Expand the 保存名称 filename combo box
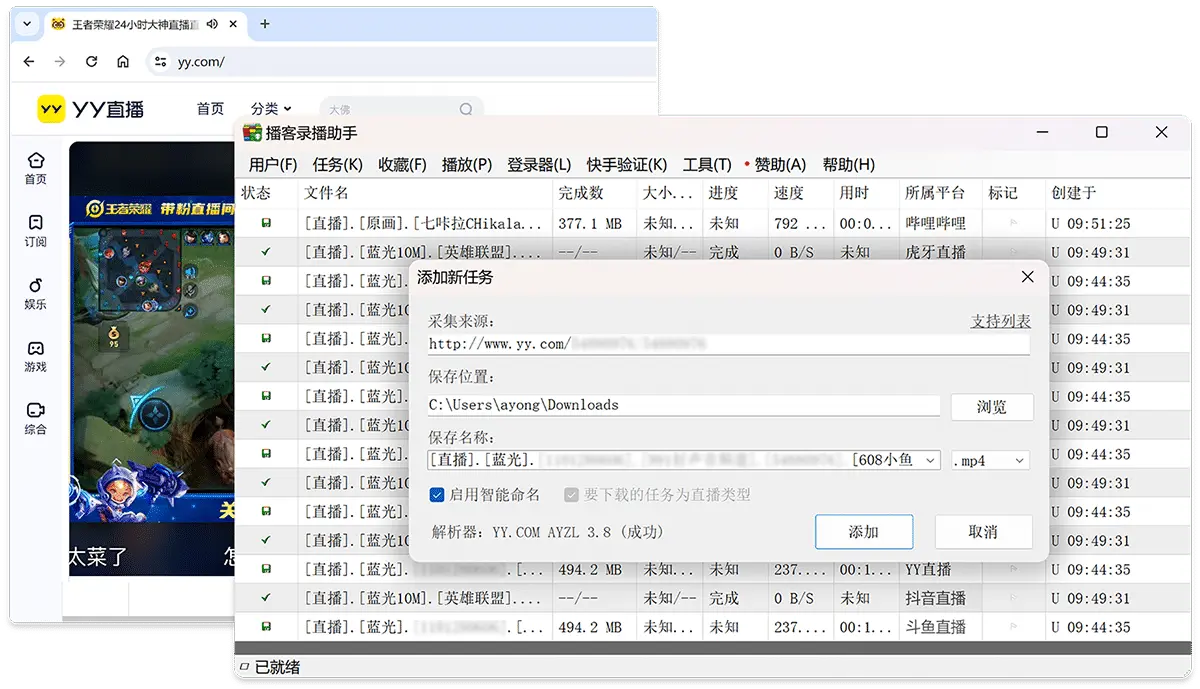This screenshot has height=689, width=1200. (x=931, y=460)
